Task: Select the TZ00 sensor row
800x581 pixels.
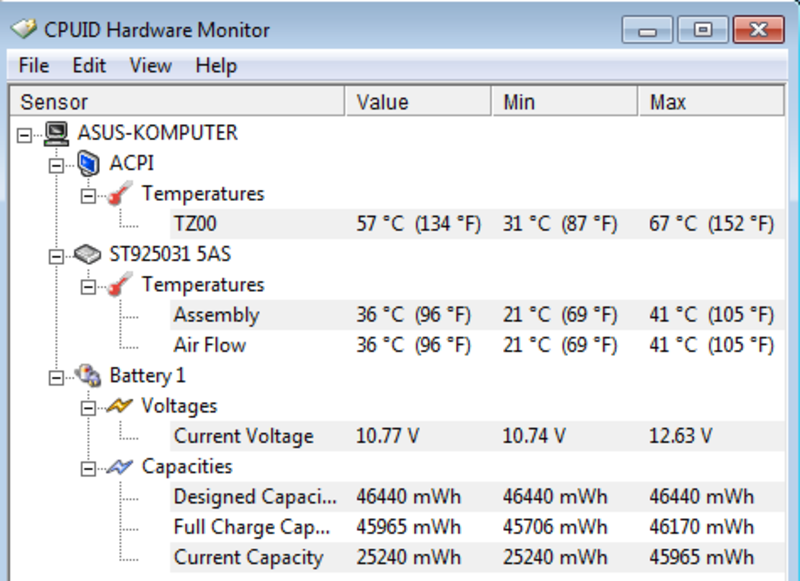Action: [x=477, y=223]
